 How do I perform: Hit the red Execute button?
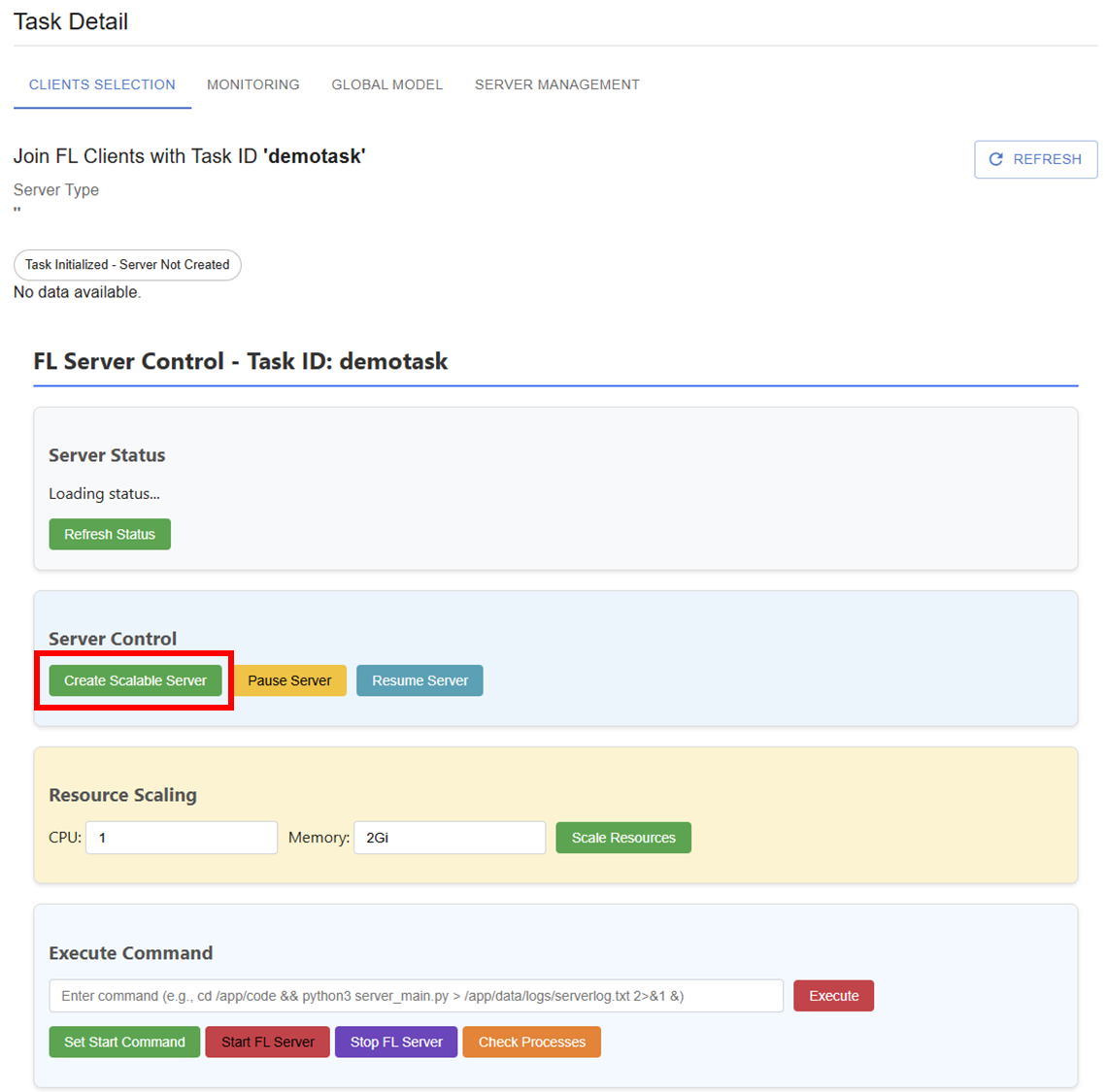pyautogui.click(x=833, y=996)
